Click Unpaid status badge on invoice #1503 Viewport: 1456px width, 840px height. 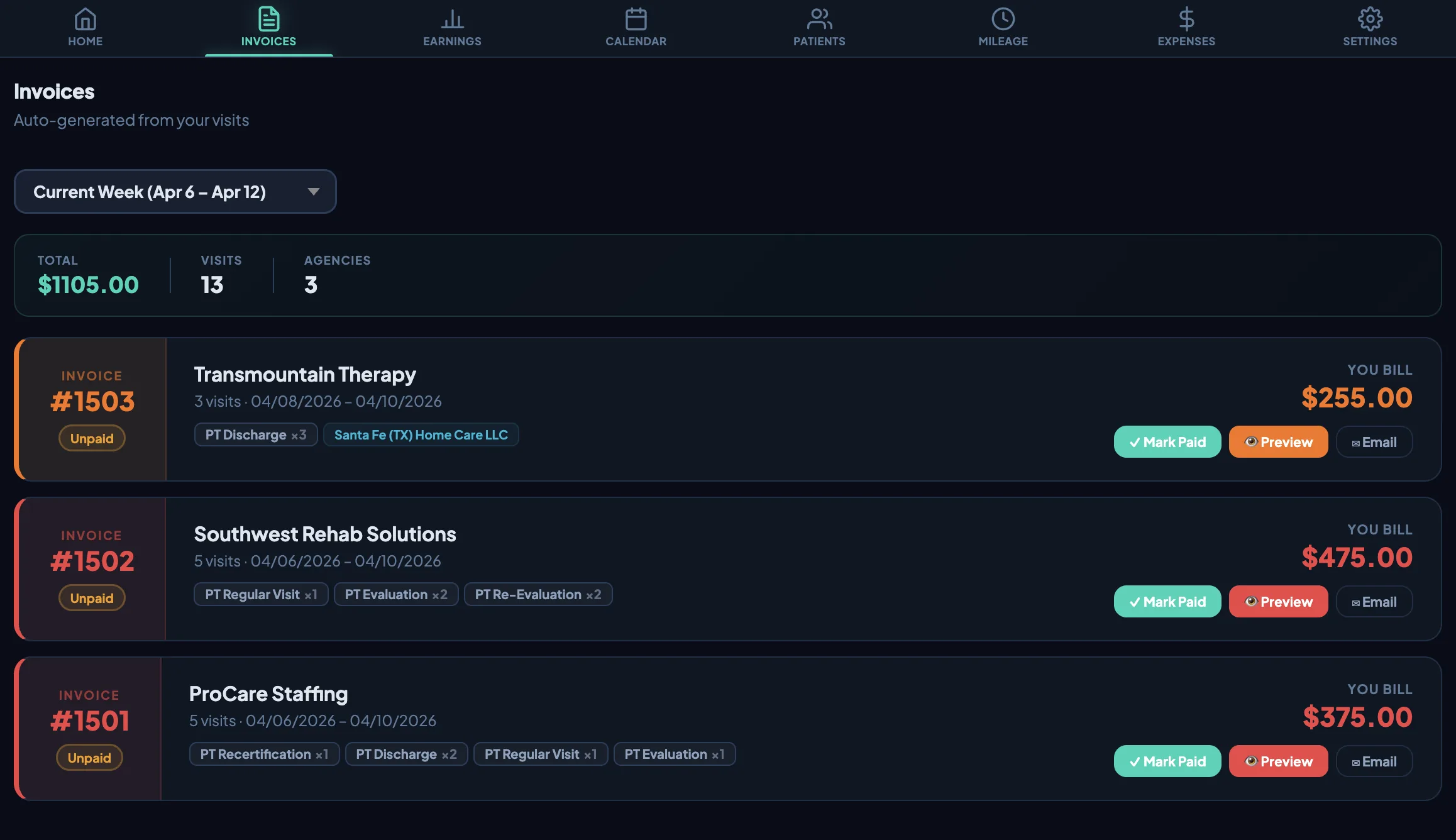click(x=92, y=438)
